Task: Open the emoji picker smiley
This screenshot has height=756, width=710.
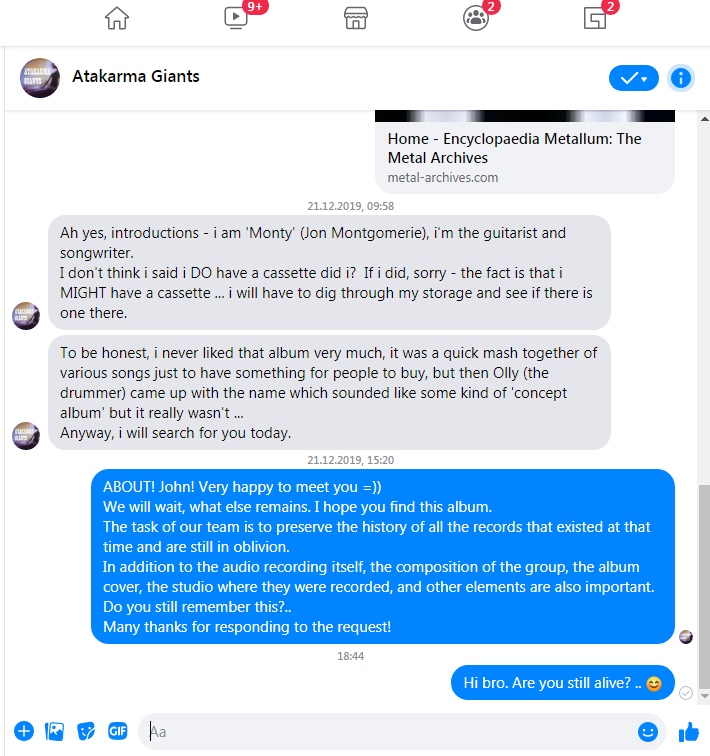Action: coord(648,731)
